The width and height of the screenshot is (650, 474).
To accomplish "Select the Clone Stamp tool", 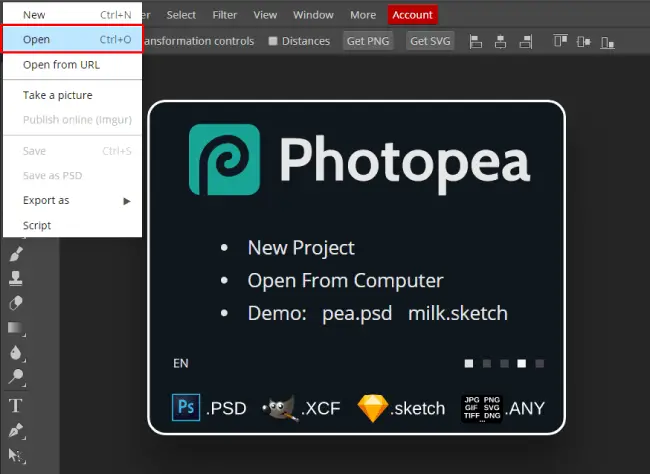I will point(16,278).
